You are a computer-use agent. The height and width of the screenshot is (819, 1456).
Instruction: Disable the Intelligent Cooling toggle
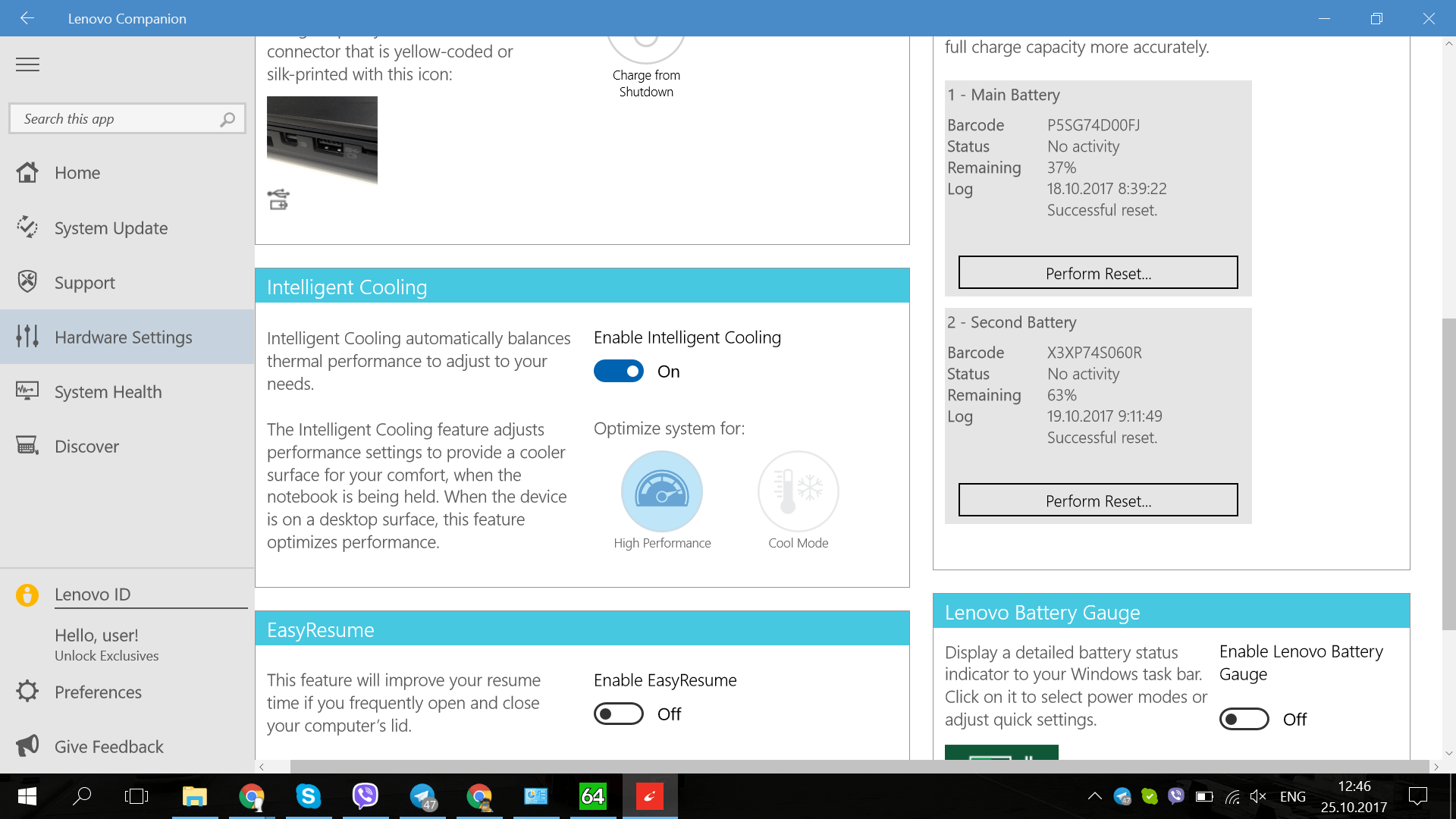click(618, 372)
